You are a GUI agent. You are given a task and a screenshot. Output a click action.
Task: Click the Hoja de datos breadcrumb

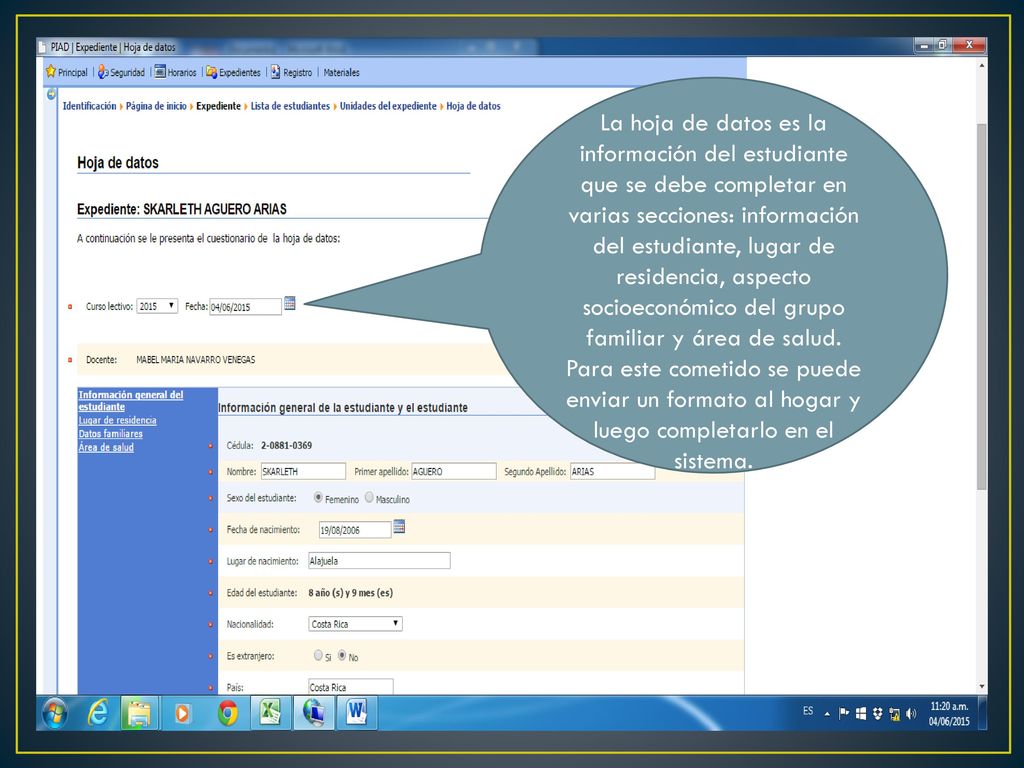(x=473, y=106)
